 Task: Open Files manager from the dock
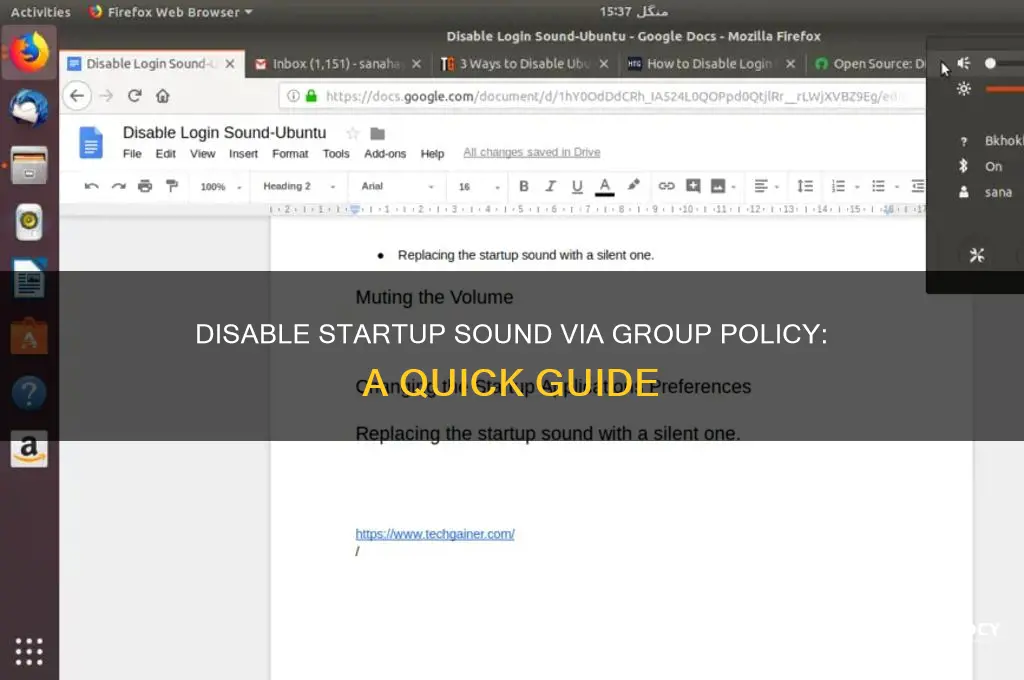coord(29,165)
